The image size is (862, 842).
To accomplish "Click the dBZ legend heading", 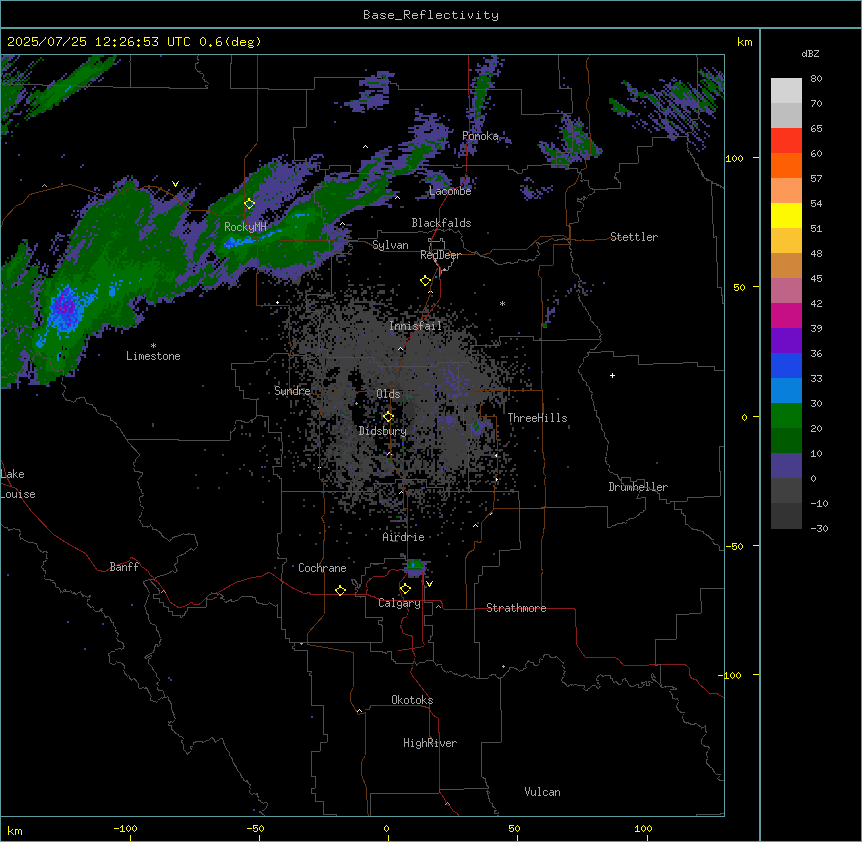I will (x=810, y=54).
